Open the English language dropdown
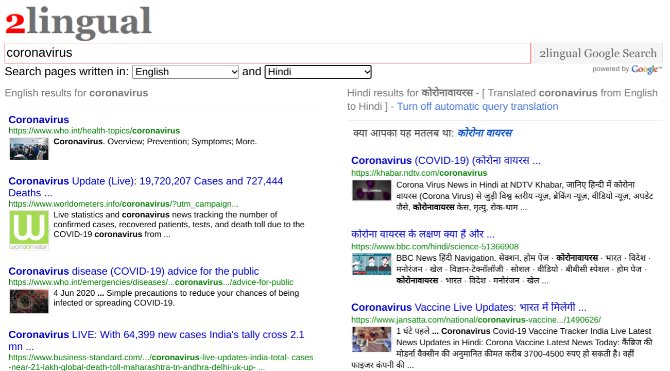 pos(185,72)
